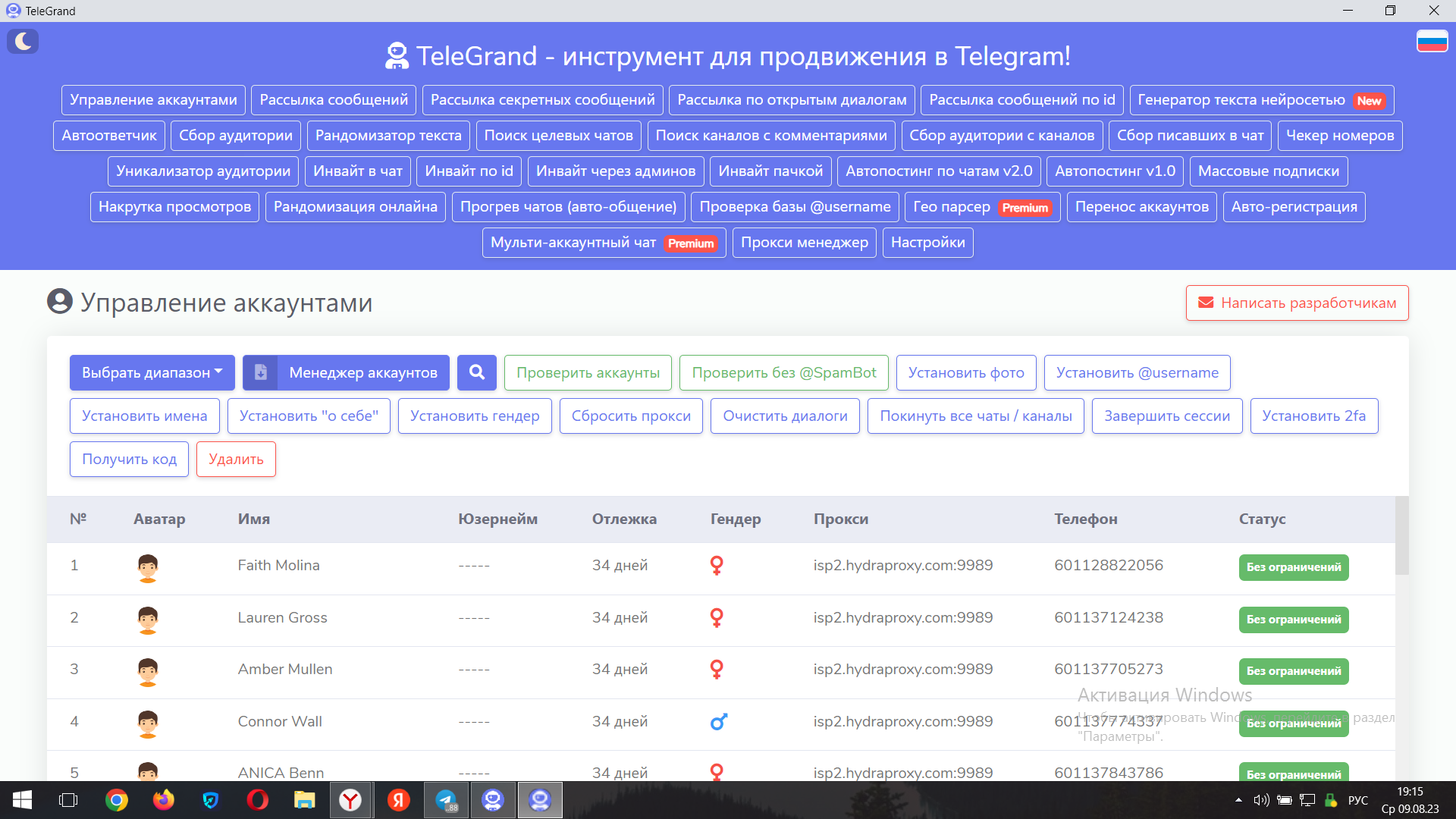Open Telegram from the Windows taskbar
Viewport: 1456px width, 819px height.
coord(446,800)
